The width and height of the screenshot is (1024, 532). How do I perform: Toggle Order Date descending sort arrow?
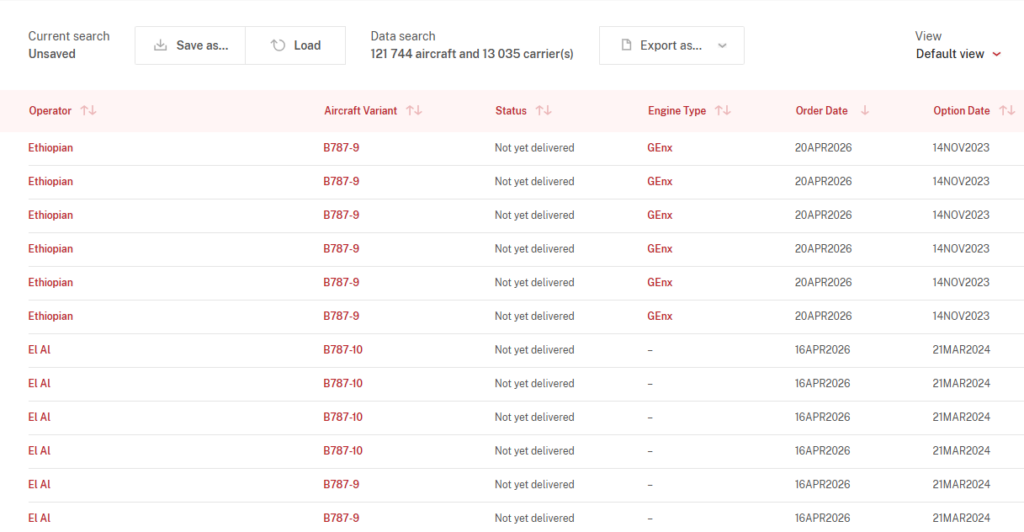(x=865, y=110)
